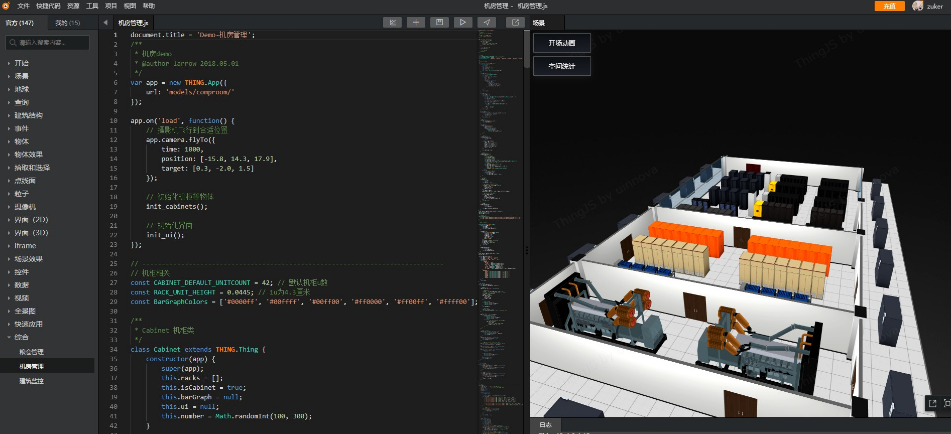Screen dimensions: 951x434
Task: Switch to the 我的 (15) tab
Action: click(x=66, y=21)
